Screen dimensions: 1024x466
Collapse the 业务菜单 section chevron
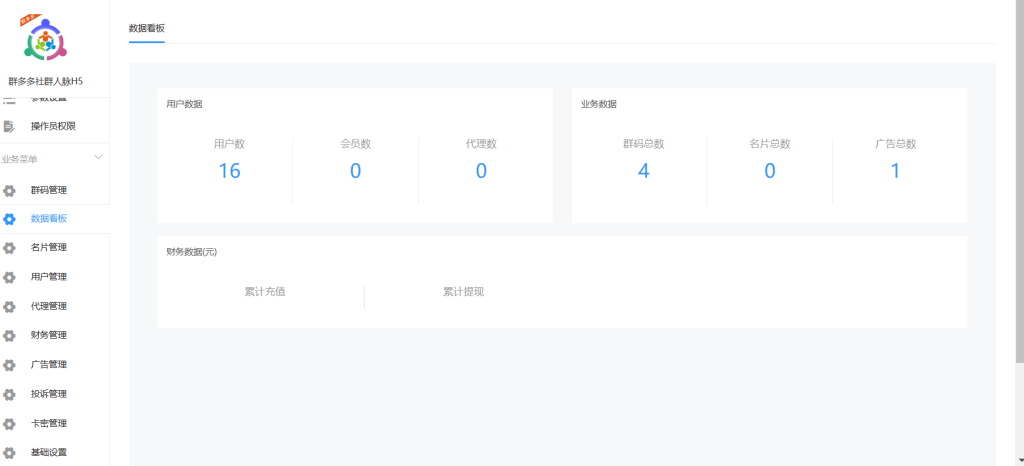point(99,157)
